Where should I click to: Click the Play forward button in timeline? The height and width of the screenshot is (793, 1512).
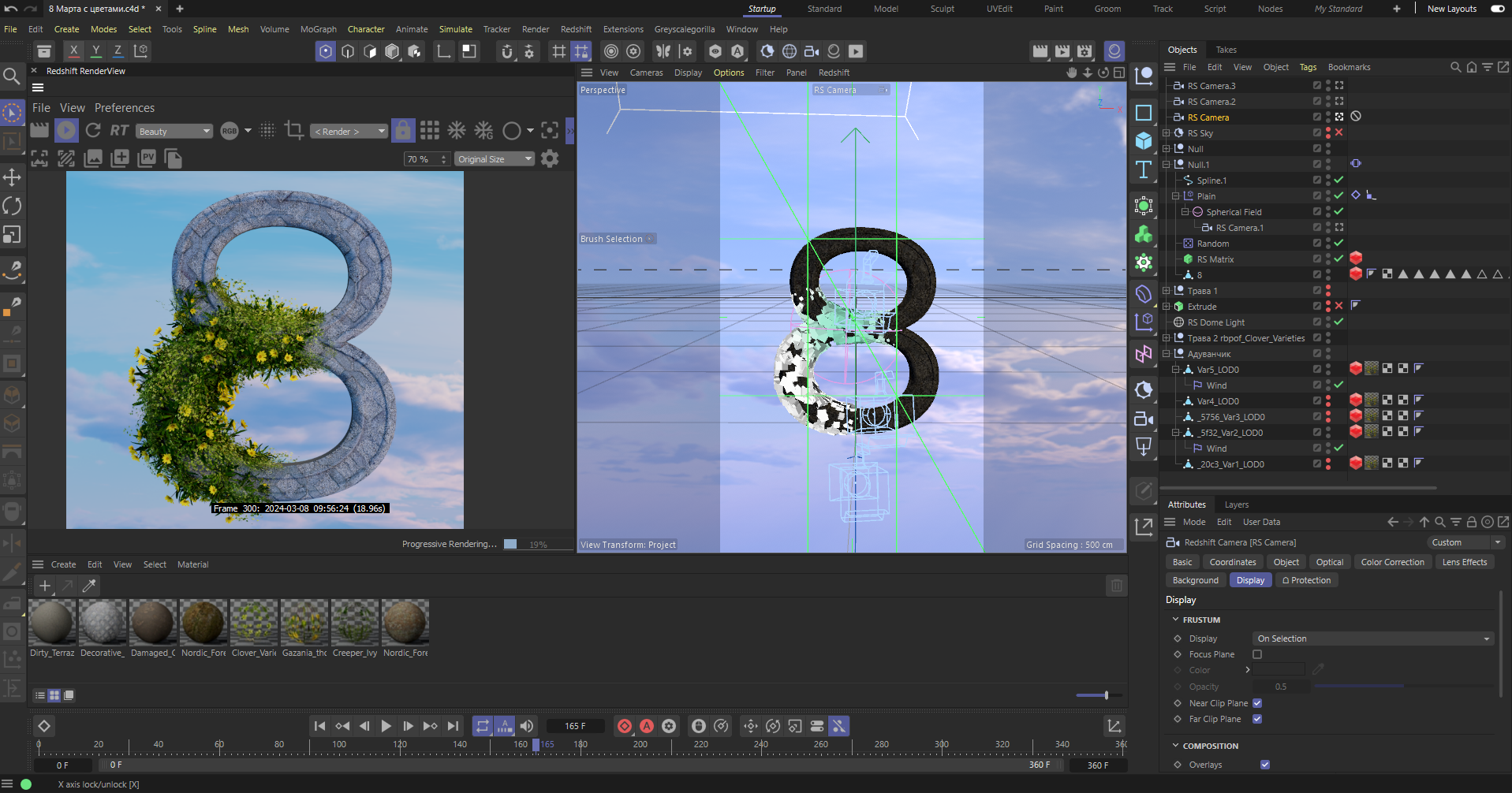click(x=386, y=726)
